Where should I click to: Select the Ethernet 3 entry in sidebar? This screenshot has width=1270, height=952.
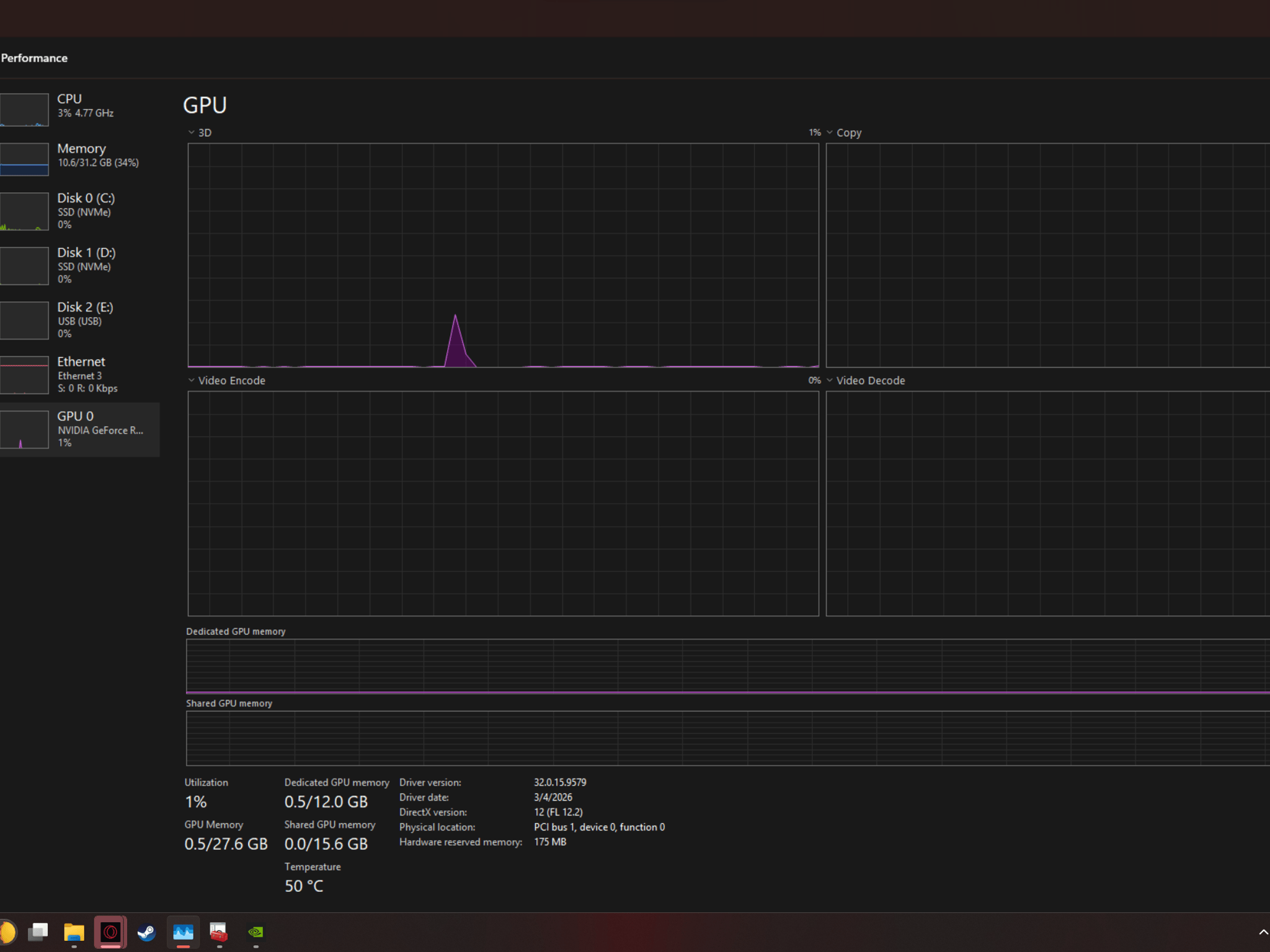coord(79,374)
